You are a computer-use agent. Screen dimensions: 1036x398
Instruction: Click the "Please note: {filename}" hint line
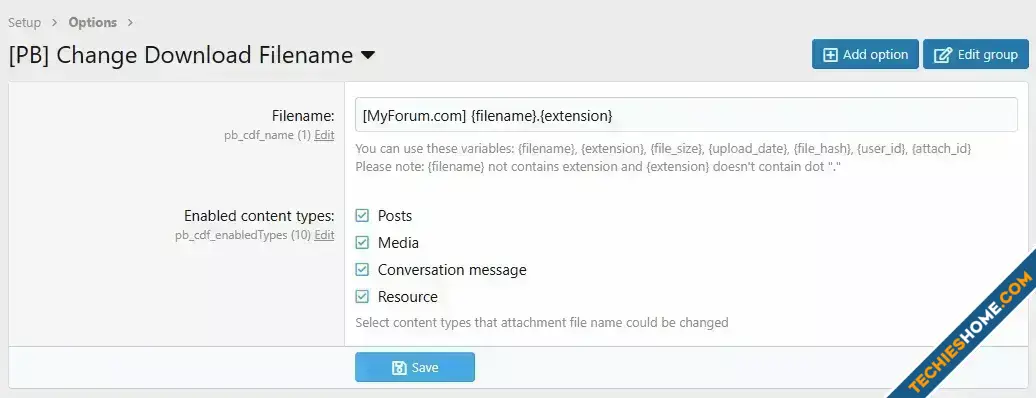(x=597, y=167)
